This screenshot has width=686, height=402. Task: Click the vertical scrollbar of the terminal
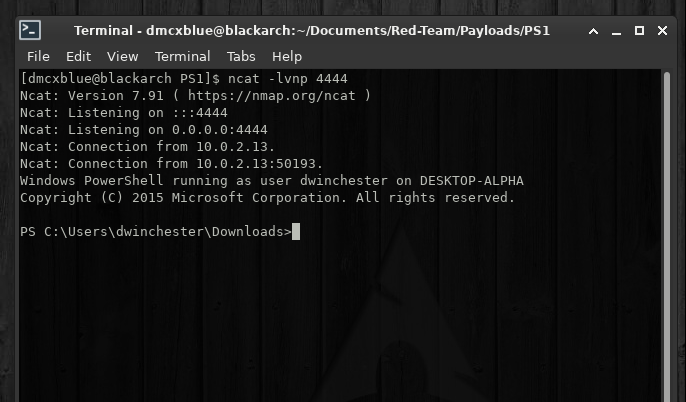(667, 236)
